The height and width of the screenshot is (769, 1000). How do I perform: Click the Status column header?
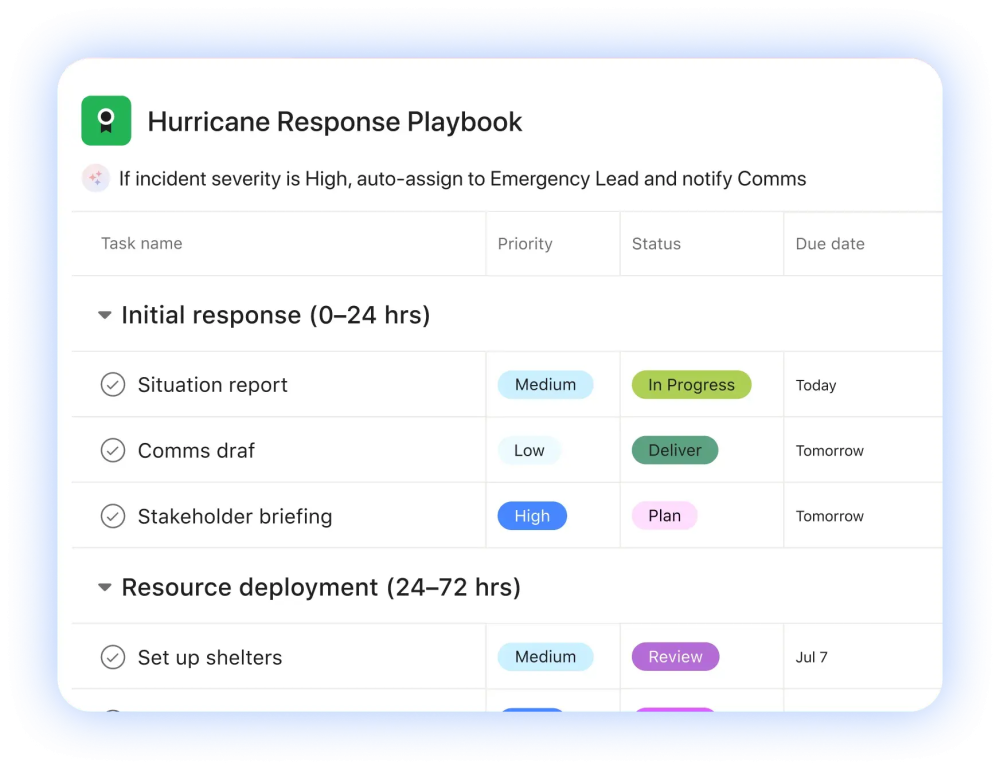pyautogui.click(x=656, y=244)
